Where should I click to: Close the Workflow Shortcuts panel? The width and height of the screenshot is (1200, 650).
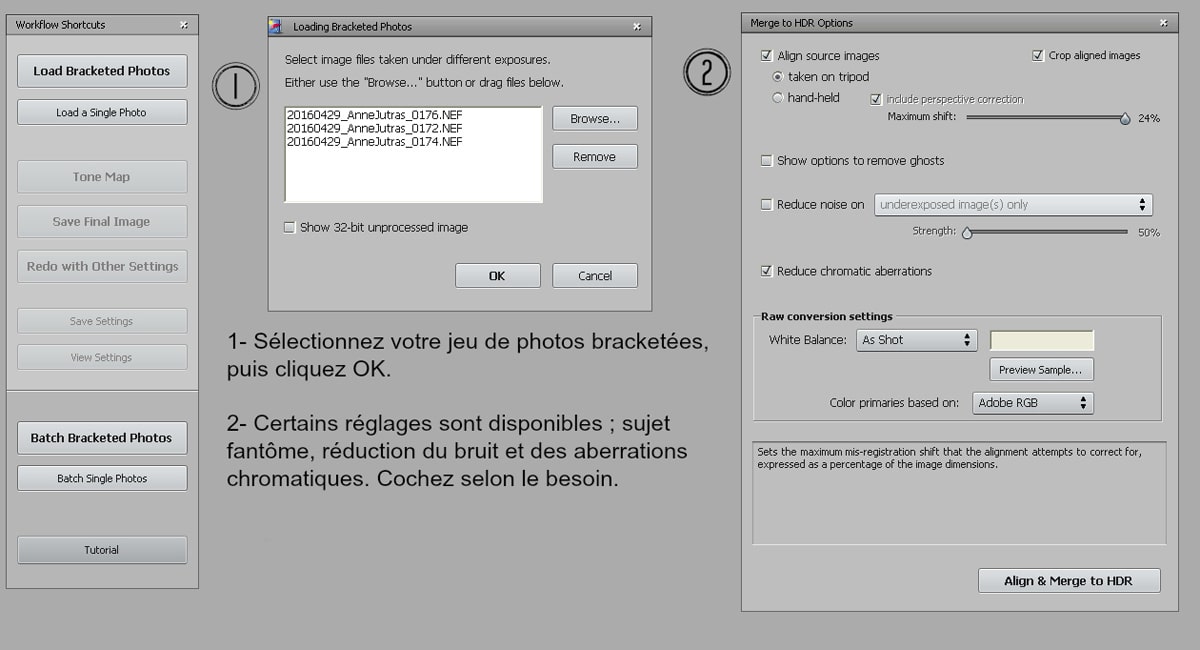click(183, 25)
